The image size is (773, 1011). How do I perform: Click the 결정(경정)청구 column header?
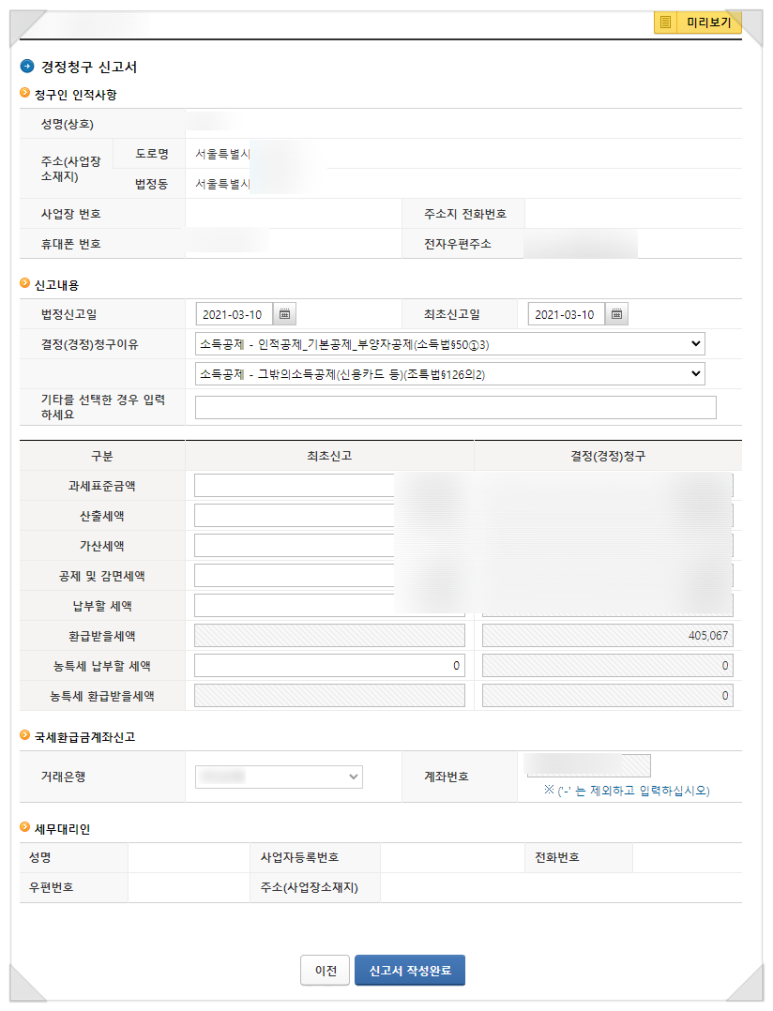[607, 456]
